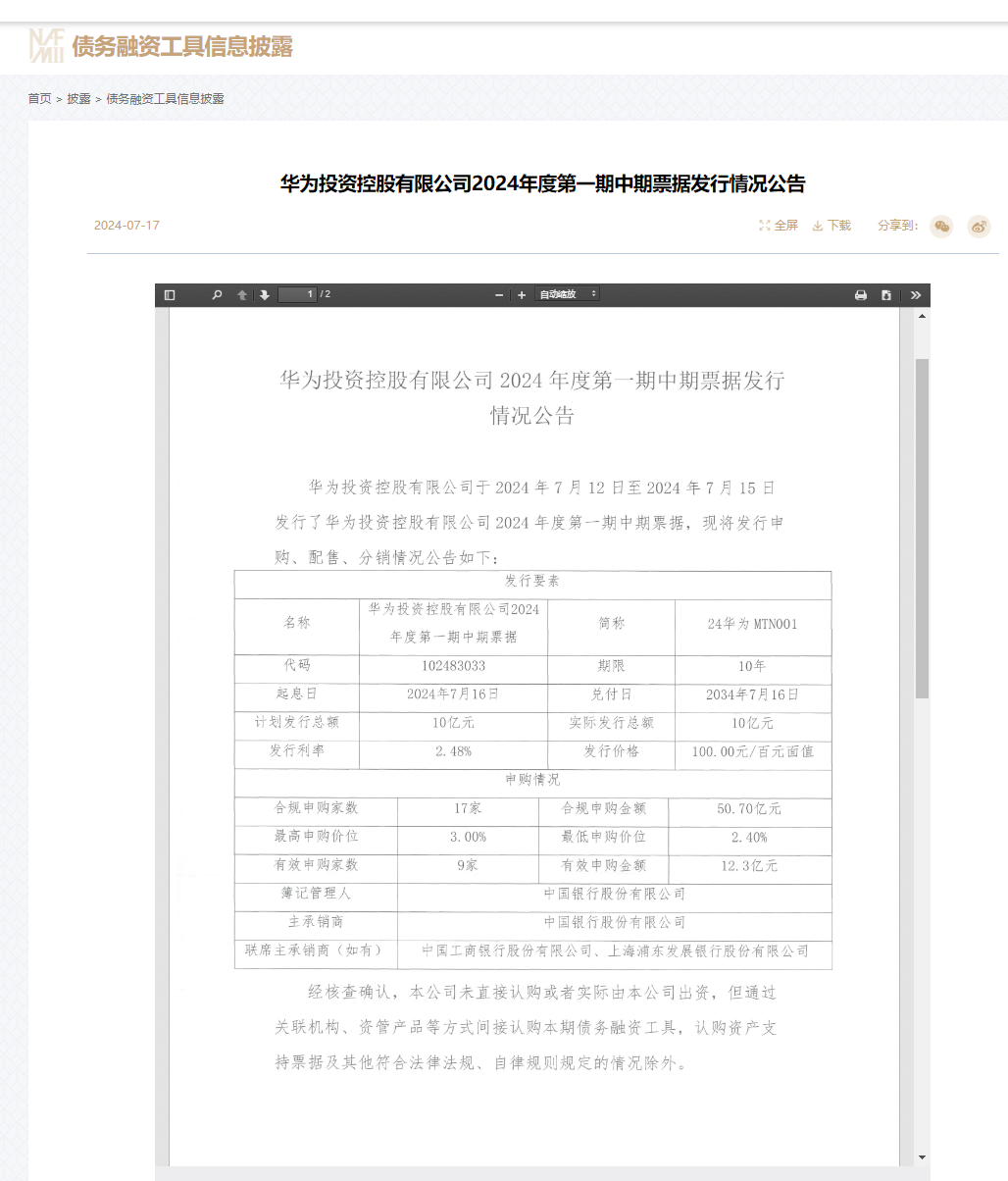Go to next page arrow
This screenshot has width=1008, height=1181.
tap(265, 295)
